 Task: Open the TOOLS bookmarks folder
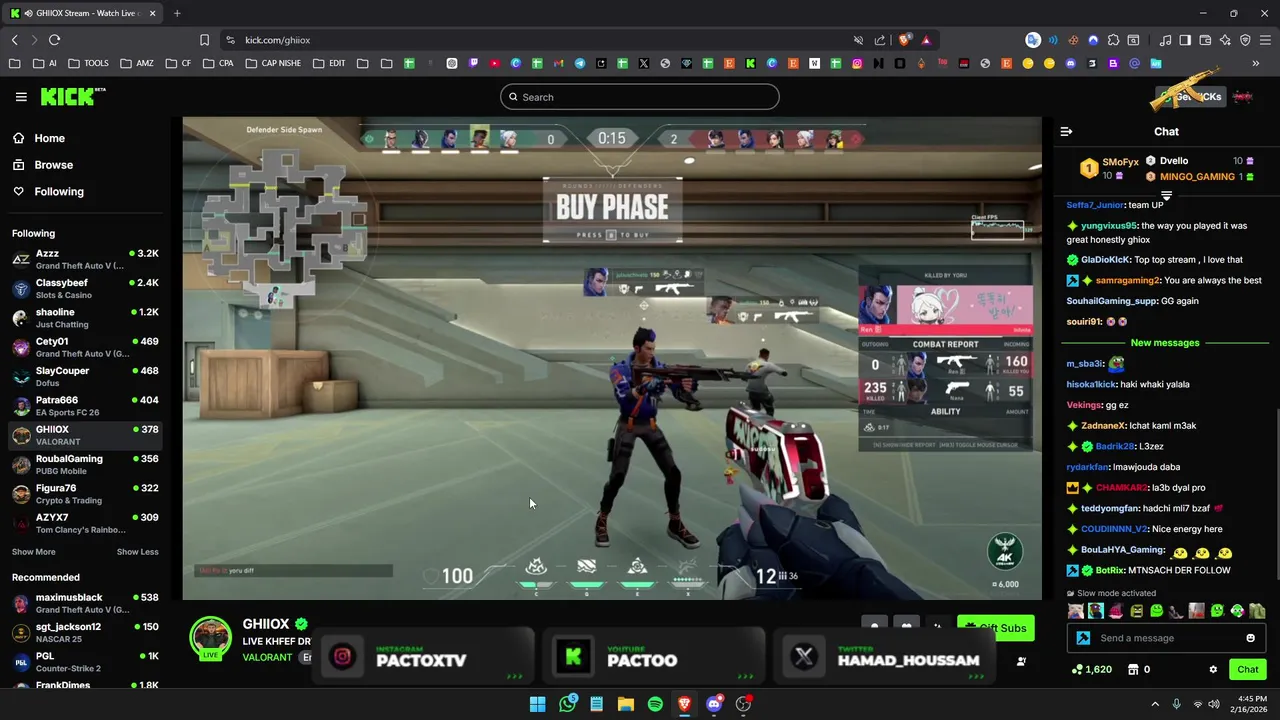tap(88, 63)
